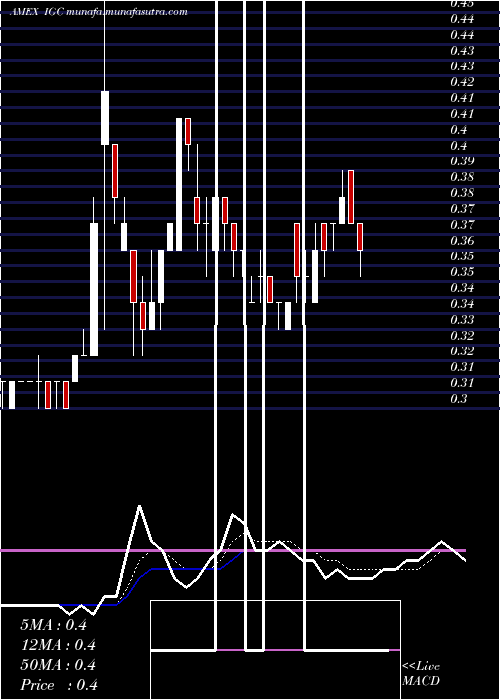The height and width of the screenshot is (700, 500).
Task: Click the final red candlestick on the right
Action: tap(360, 237)
